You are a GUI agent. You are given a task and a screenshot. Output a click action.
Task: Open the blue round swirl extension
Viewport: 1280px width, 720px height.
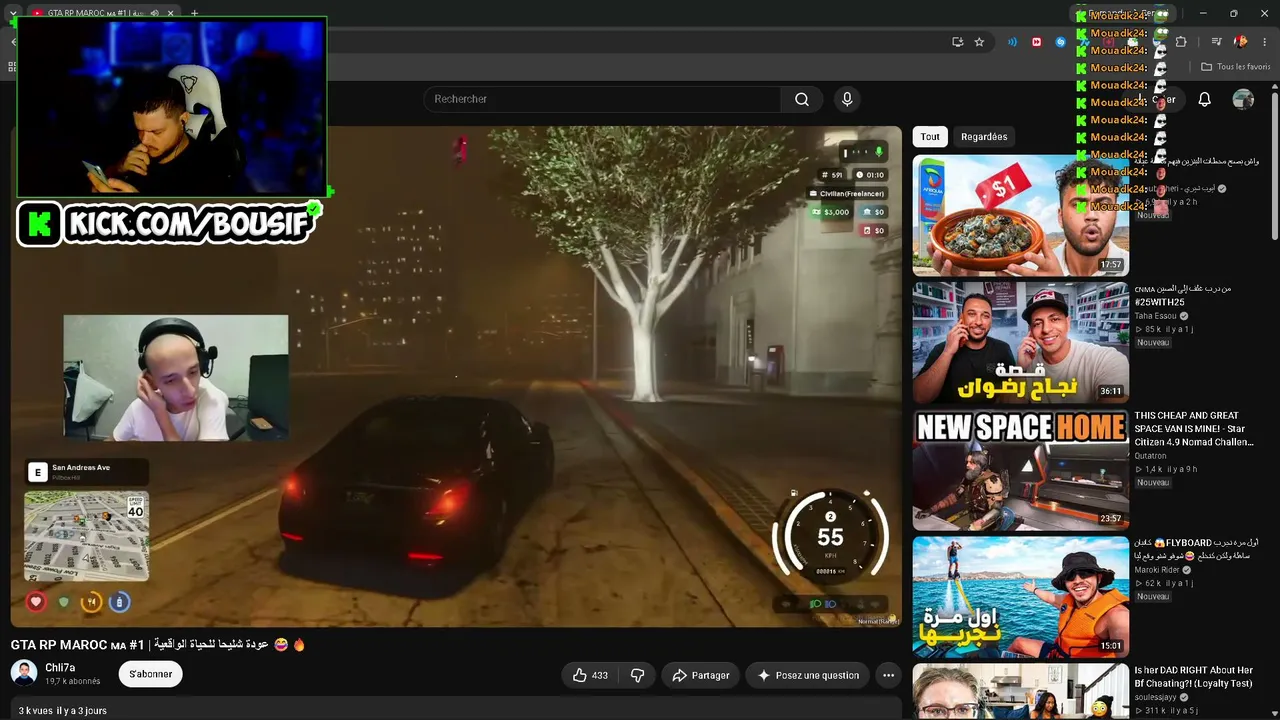(1061, 42)
